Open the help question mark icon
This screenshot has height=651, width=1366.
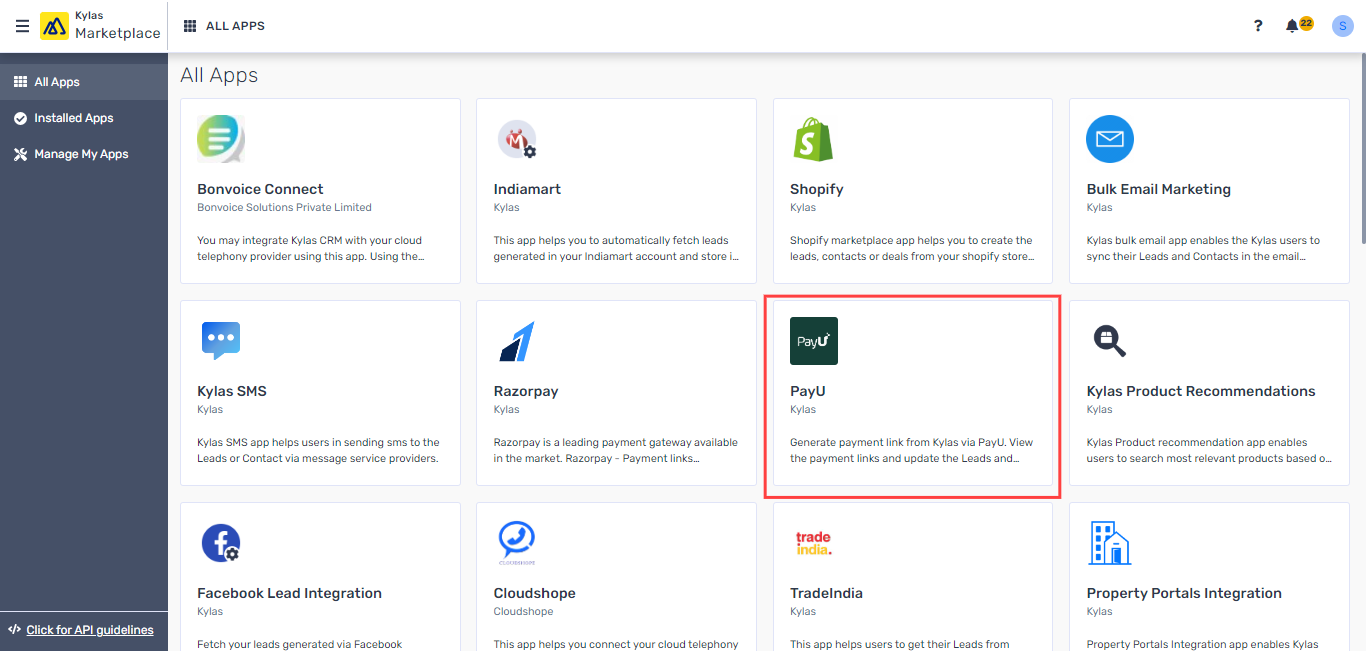pyautogui.click(x=1258, y=26)
